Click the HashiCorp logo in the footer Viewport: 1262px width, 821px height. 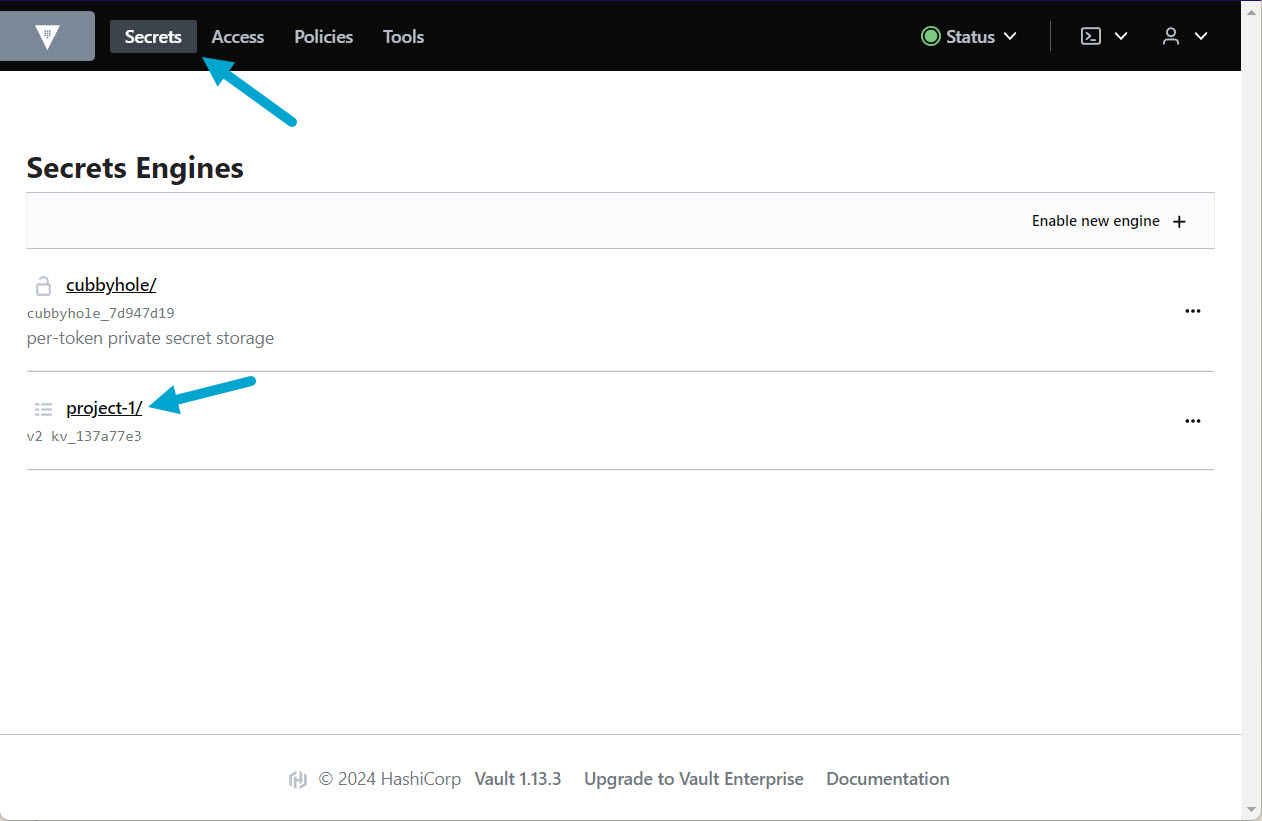[297, 780]
